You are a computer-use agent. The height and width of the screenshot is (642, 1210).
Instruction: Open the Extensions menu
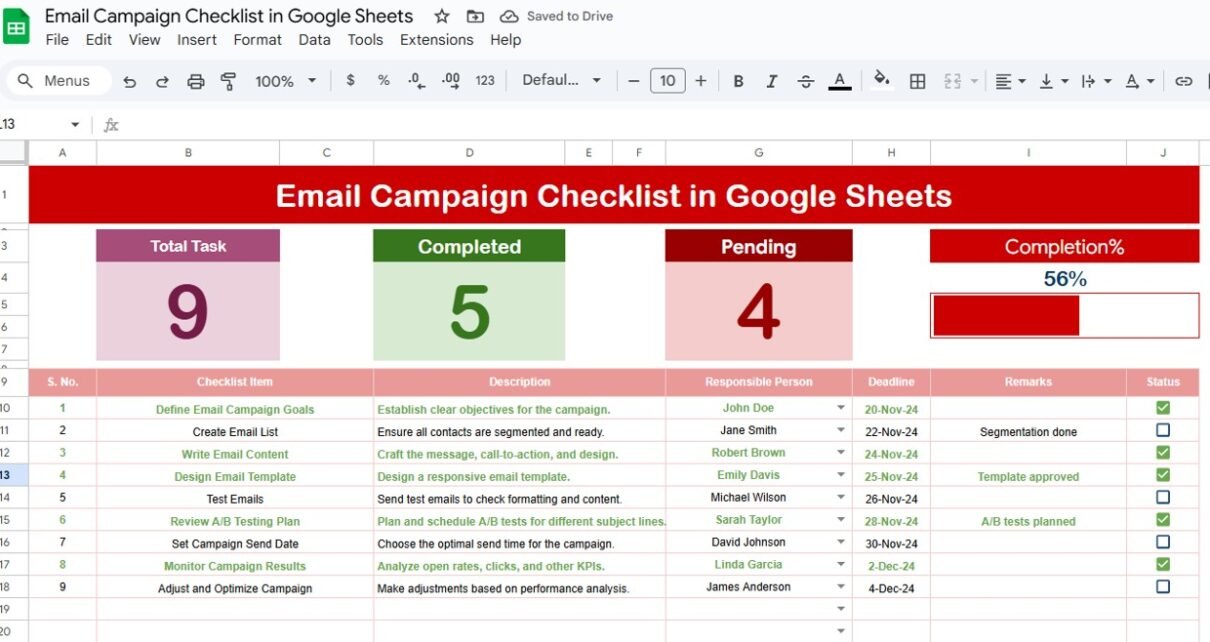pyautogui.click(x=437, y=40)
